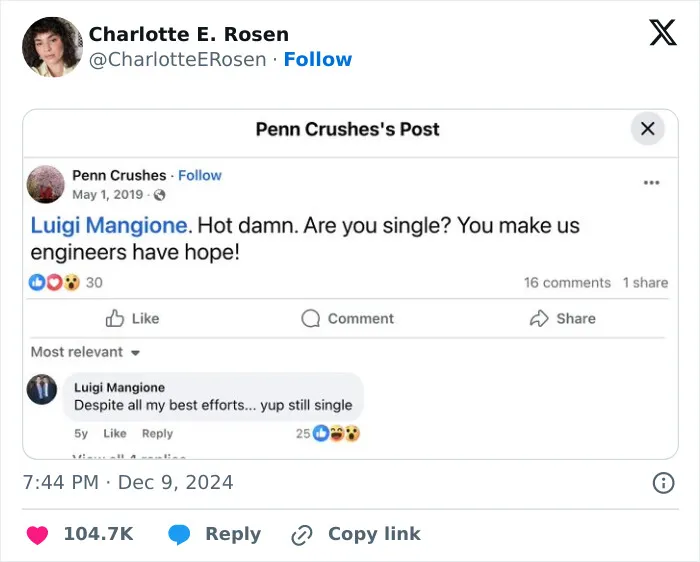Click the Like button under the post

[132, 318]
